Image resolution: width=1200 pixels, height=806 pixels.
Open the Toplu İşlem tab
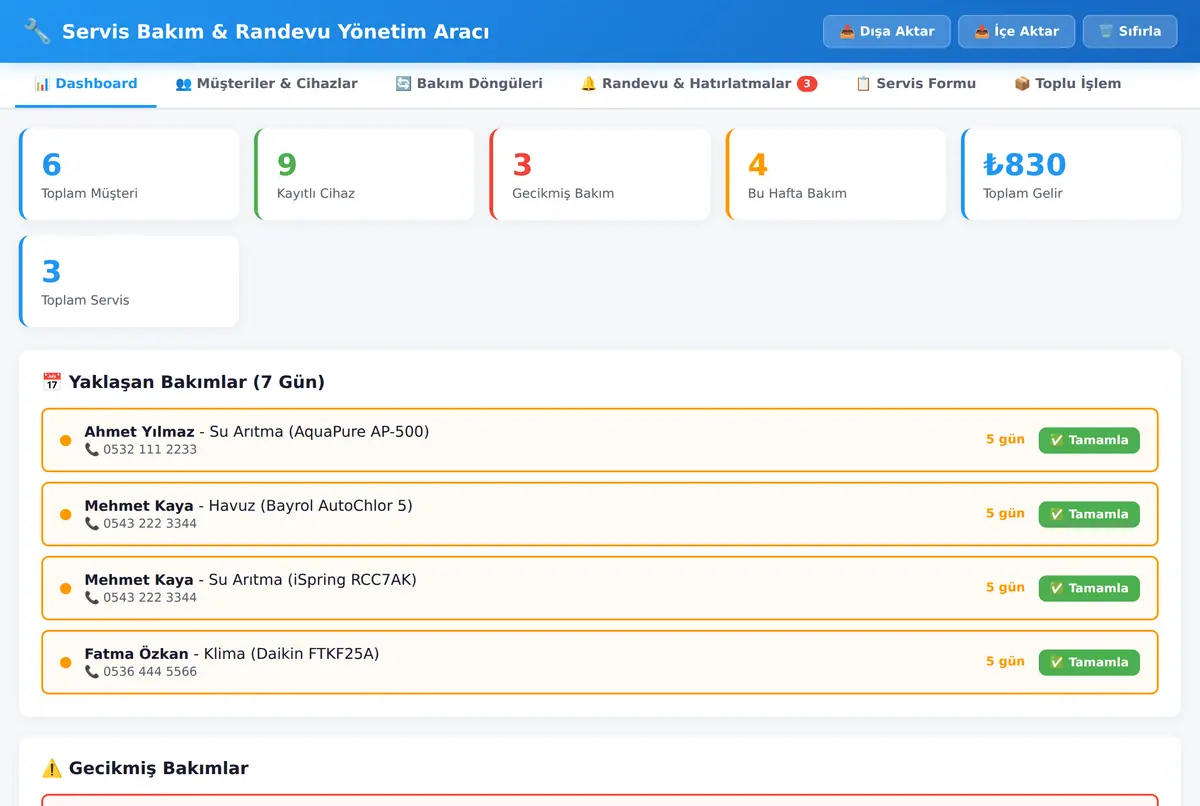1067,84
